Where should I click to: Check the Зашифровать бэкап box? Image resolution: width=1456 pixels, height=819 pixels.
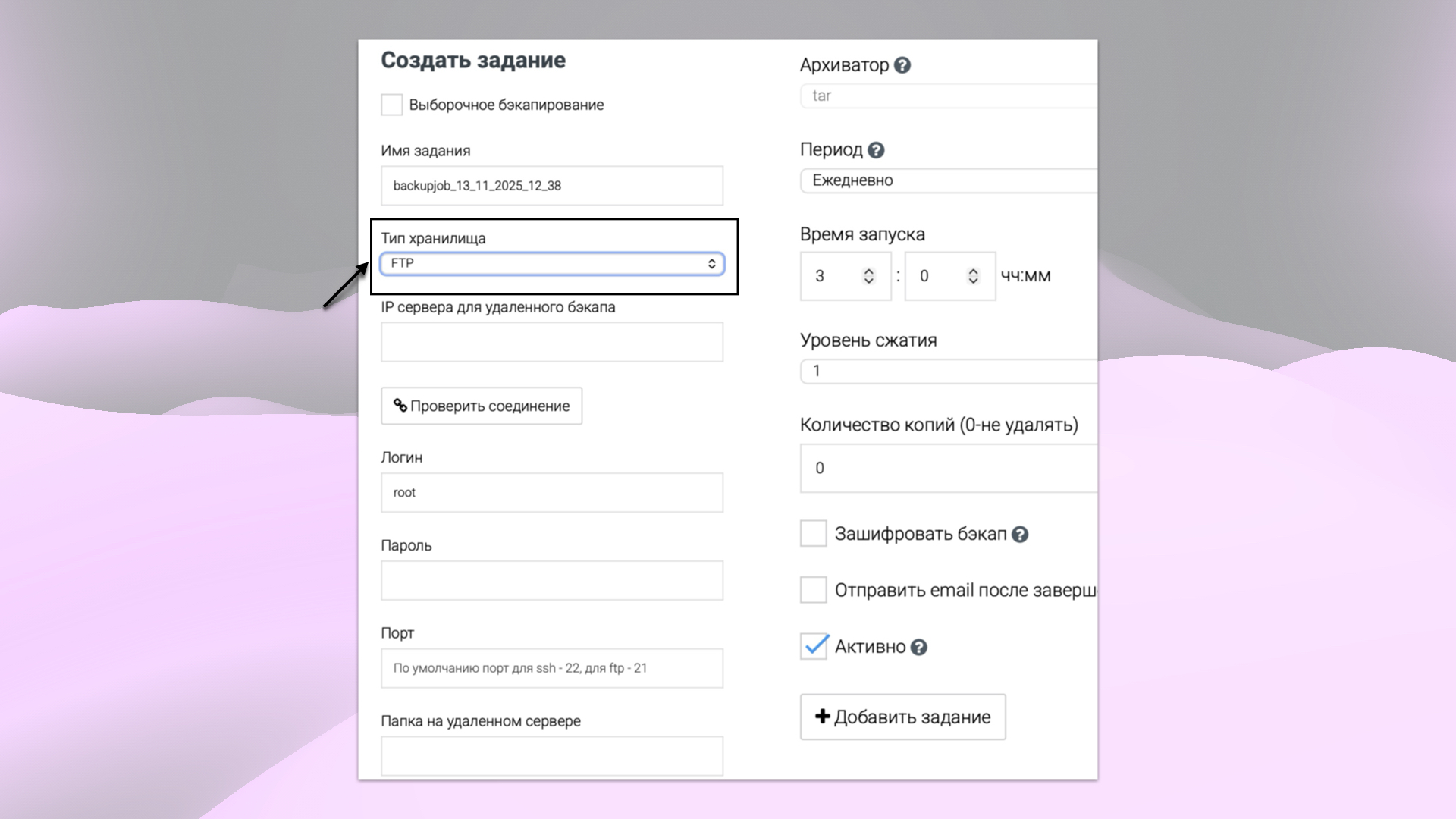pyautogui.click(x=812, y=534)
